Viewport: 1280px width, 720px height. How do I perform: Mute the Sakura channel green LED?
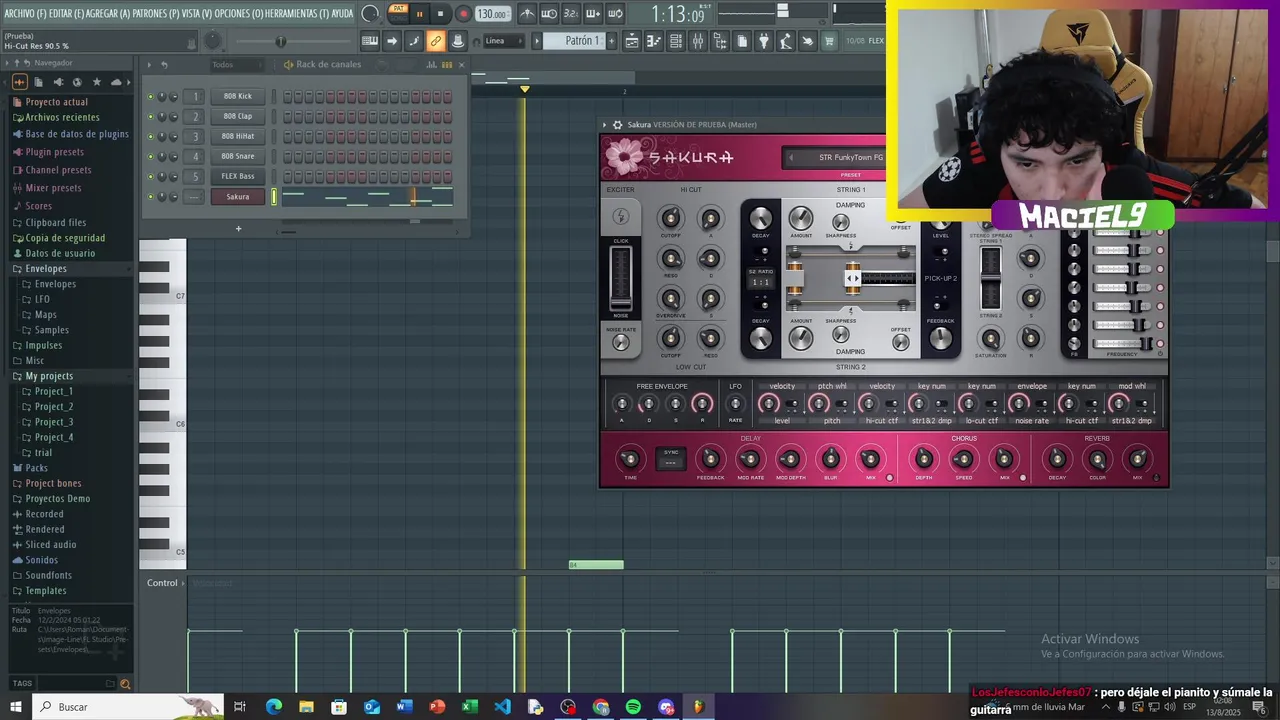[150, 197]
